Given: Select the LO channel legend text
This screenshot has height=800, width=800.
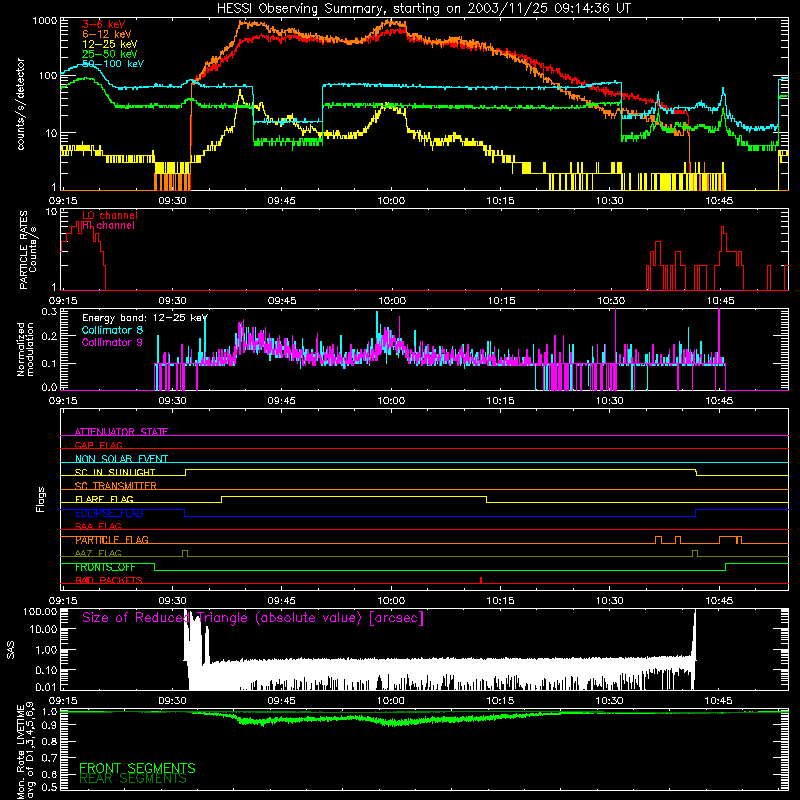Looking at the screenshot, I should [110, 215].
